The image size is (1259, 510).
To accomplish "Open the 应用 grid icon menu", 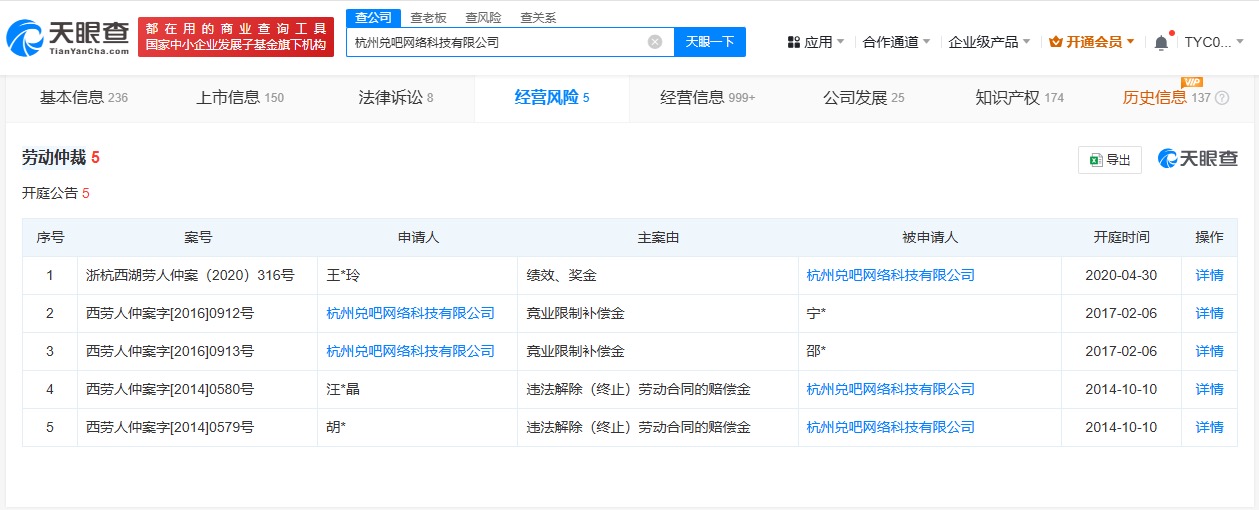I will (793, 42).
